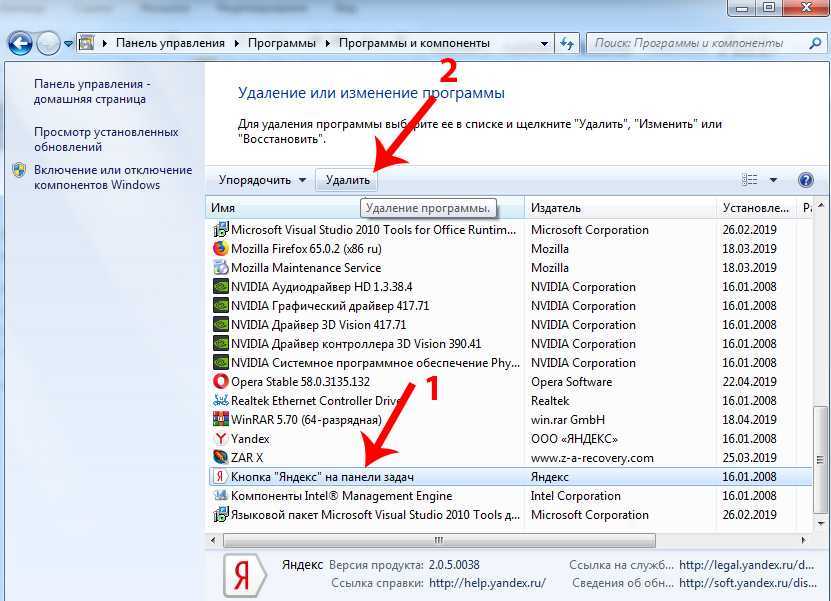Click NVIDIA Аудиодрайвер HD icon
831x601 pixels.
click(x=220, y=287)
